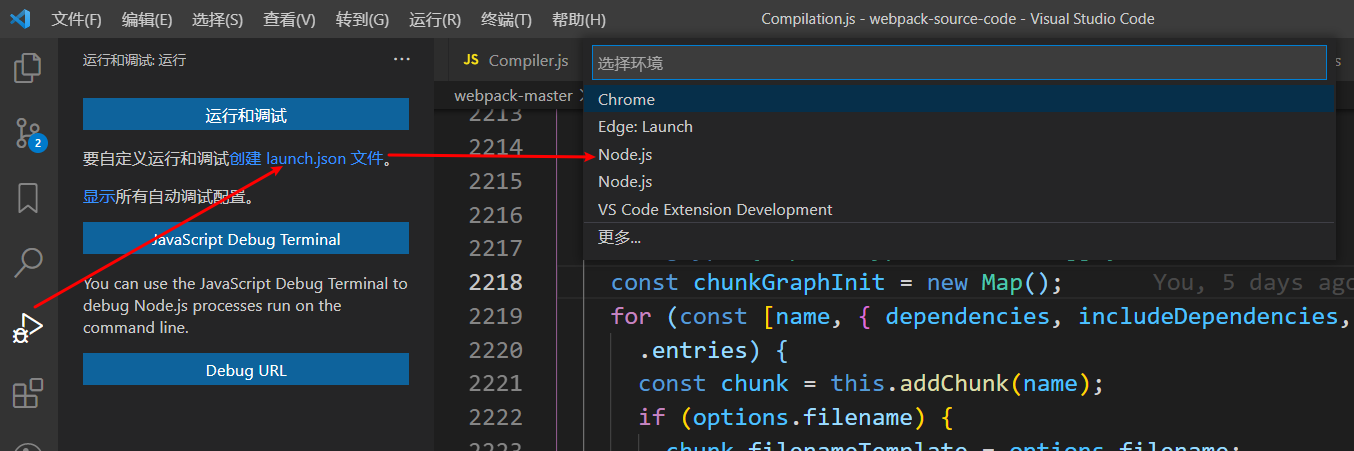Open the Bookmarks view in activity bar
Image resolution: width=1354 pixels, height=451 pixels.
click(28, 198)
